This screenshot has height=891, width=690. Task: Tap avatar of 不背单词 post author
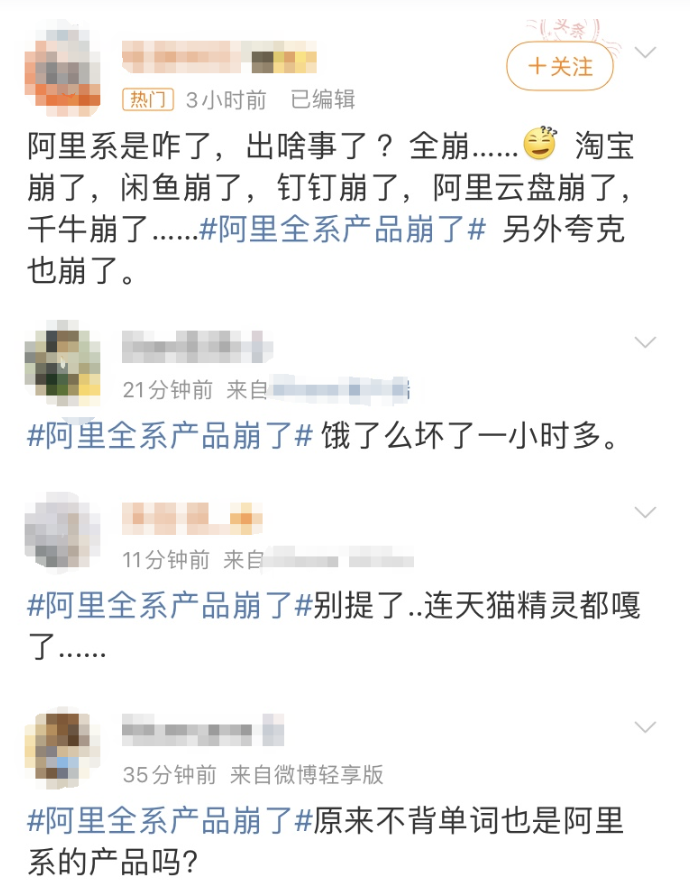point(63,747)
